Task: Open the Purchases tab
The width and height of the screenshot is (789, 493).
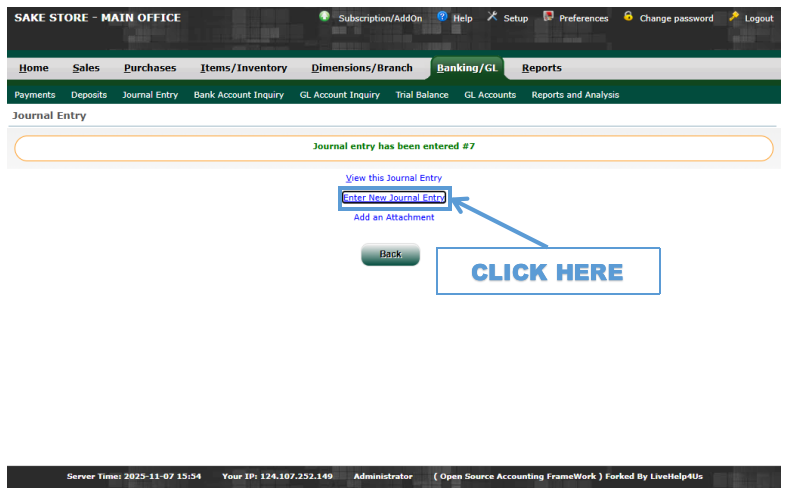Action: (x=149, y=68)
